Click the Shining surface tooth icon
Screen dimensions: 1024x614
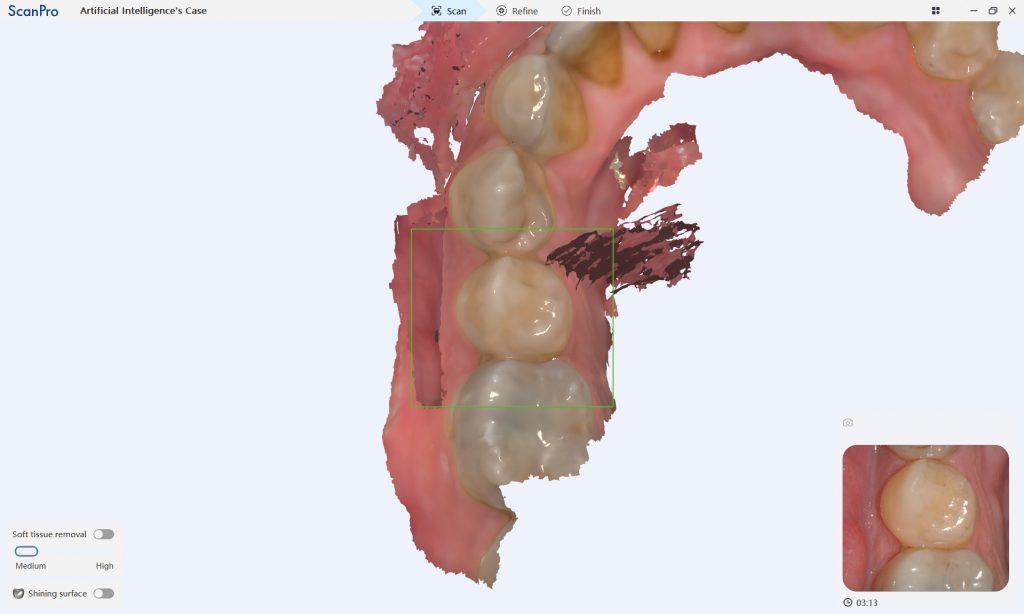tap(18, 594)
